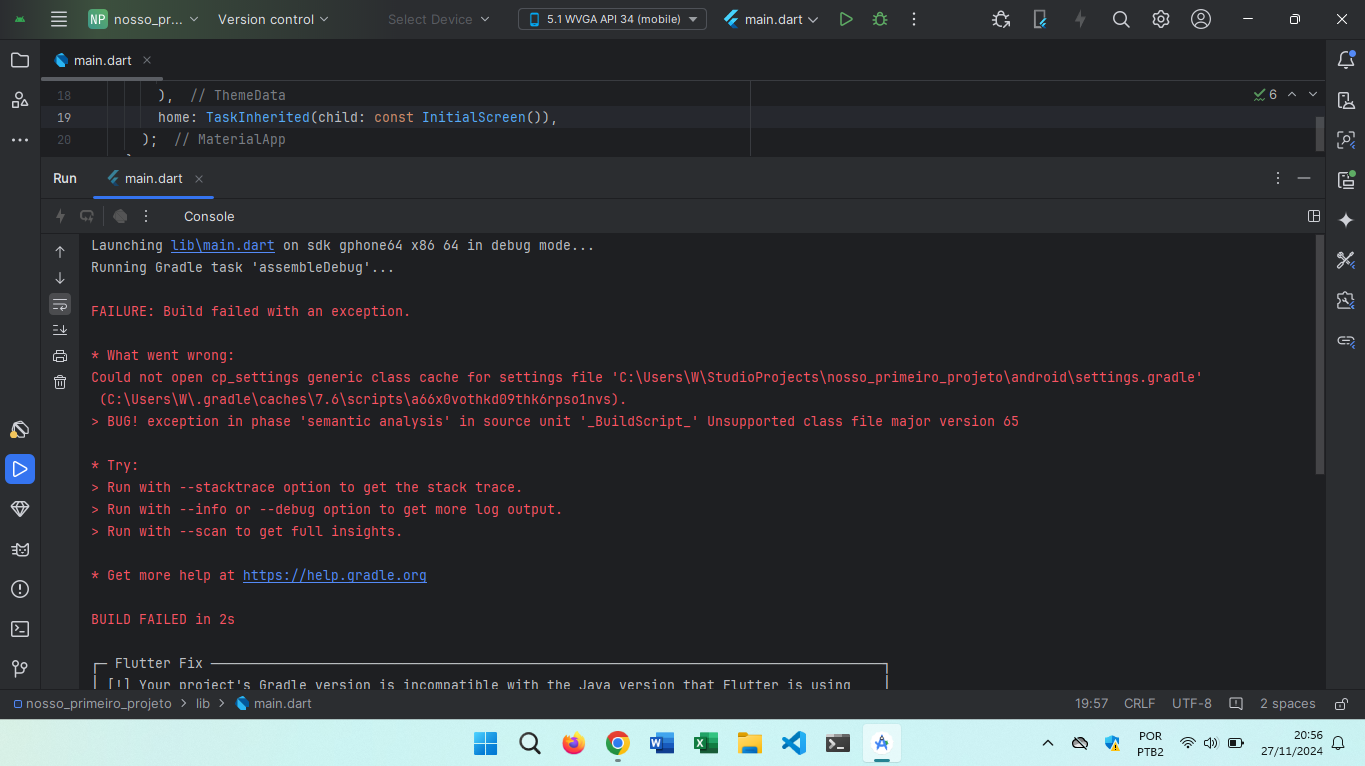Open Search Everywhere magnifier icon
The width and height of the screenshot is (1365, 766).
(1121, 19)
